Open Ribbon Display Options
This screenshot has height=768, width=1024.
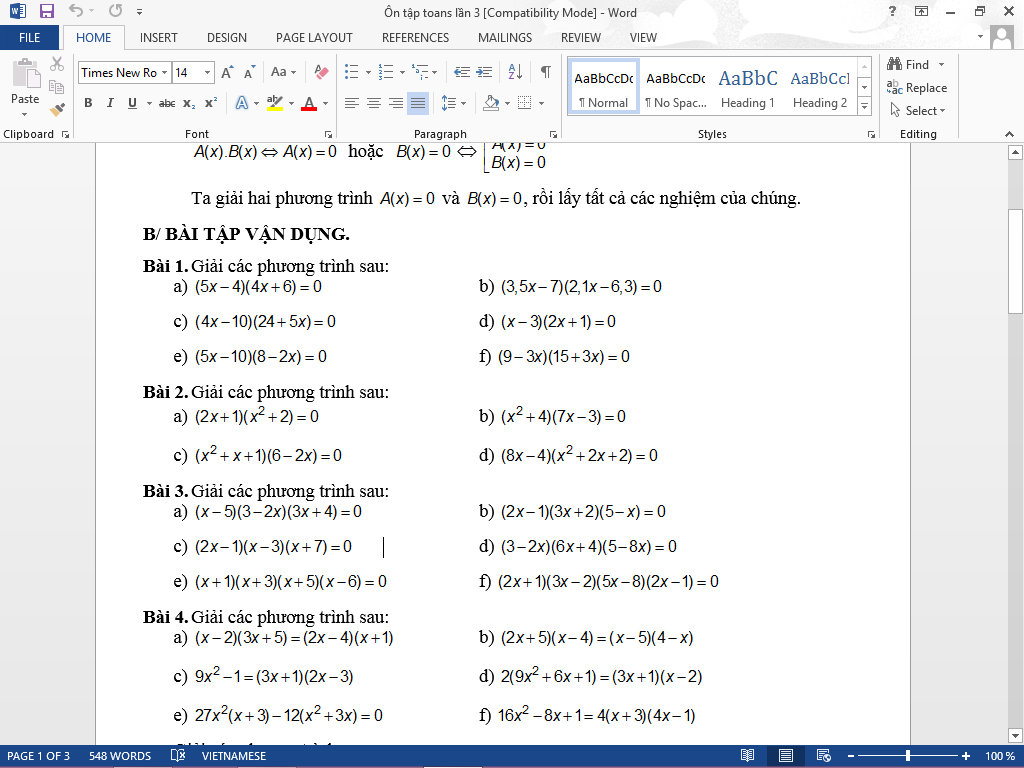point(921,11)
